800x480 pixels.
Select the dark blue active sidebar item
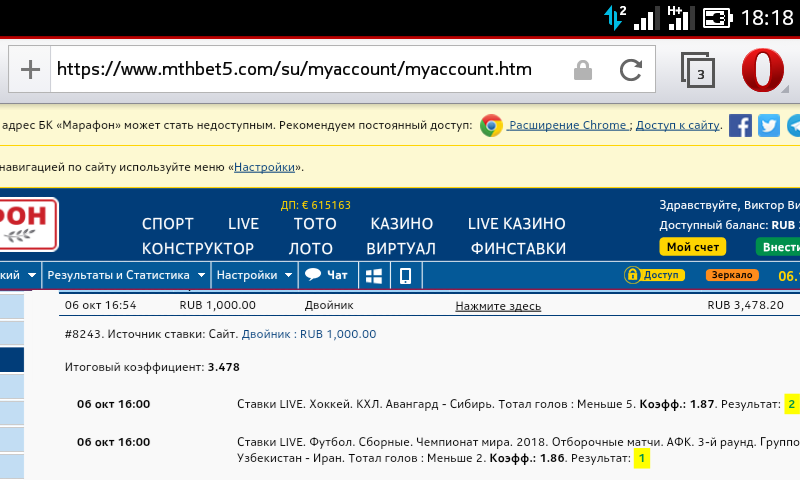point(12,360)
